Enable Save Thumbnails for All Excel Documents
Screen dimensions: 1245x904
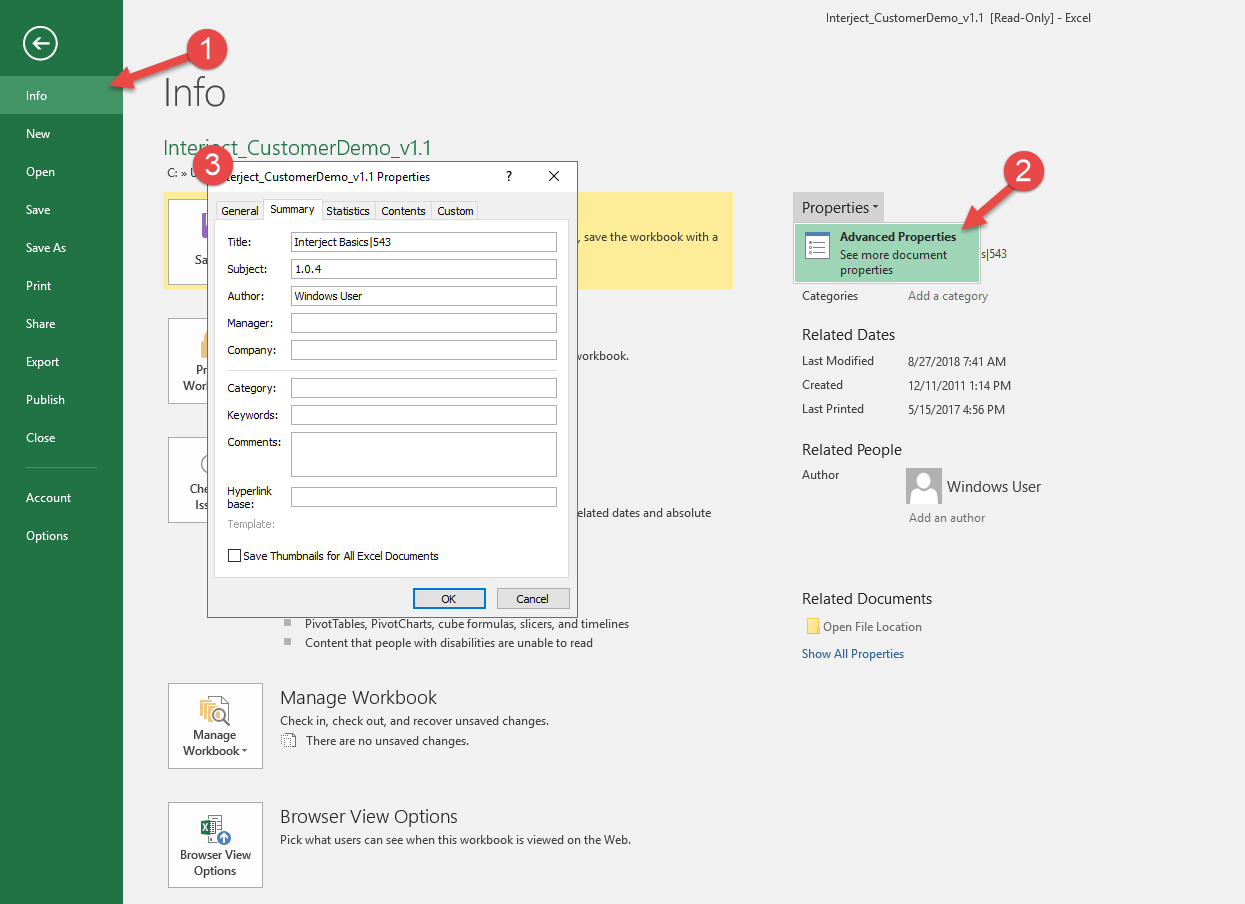[x=234, y=556]
